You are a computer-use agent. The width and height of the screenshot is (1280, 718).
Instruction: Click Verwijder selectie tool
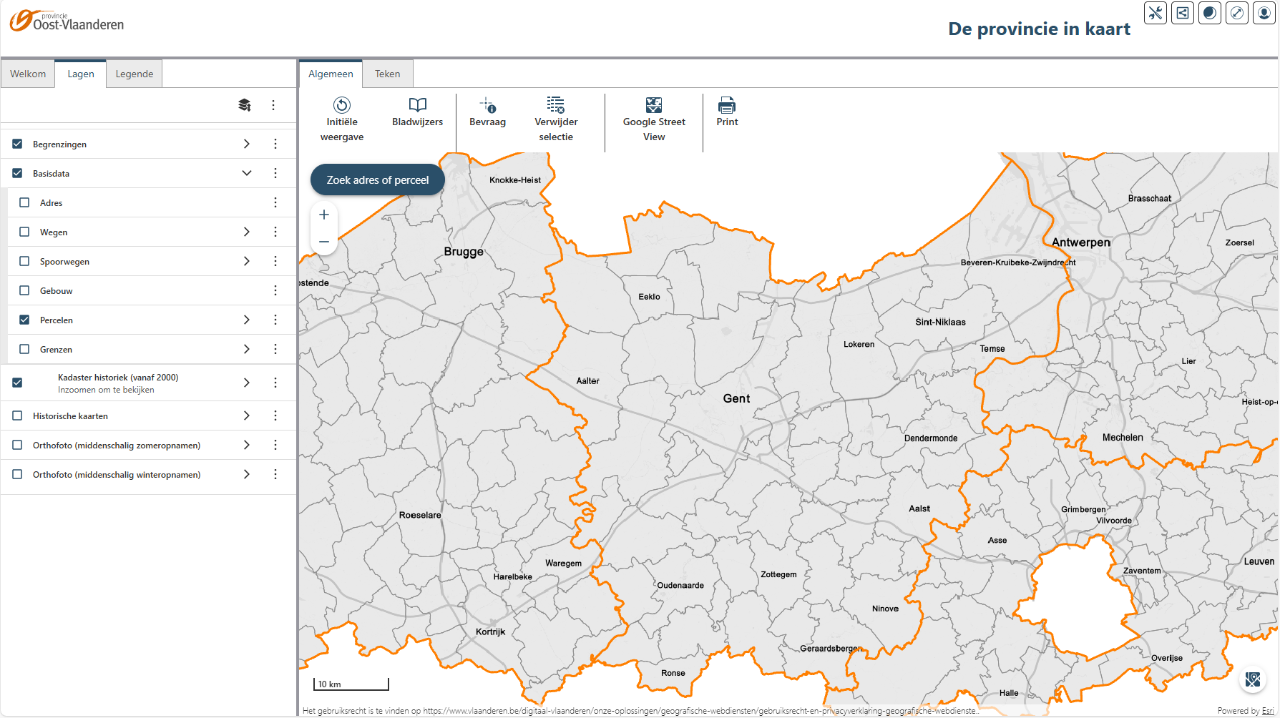(556, 120)
